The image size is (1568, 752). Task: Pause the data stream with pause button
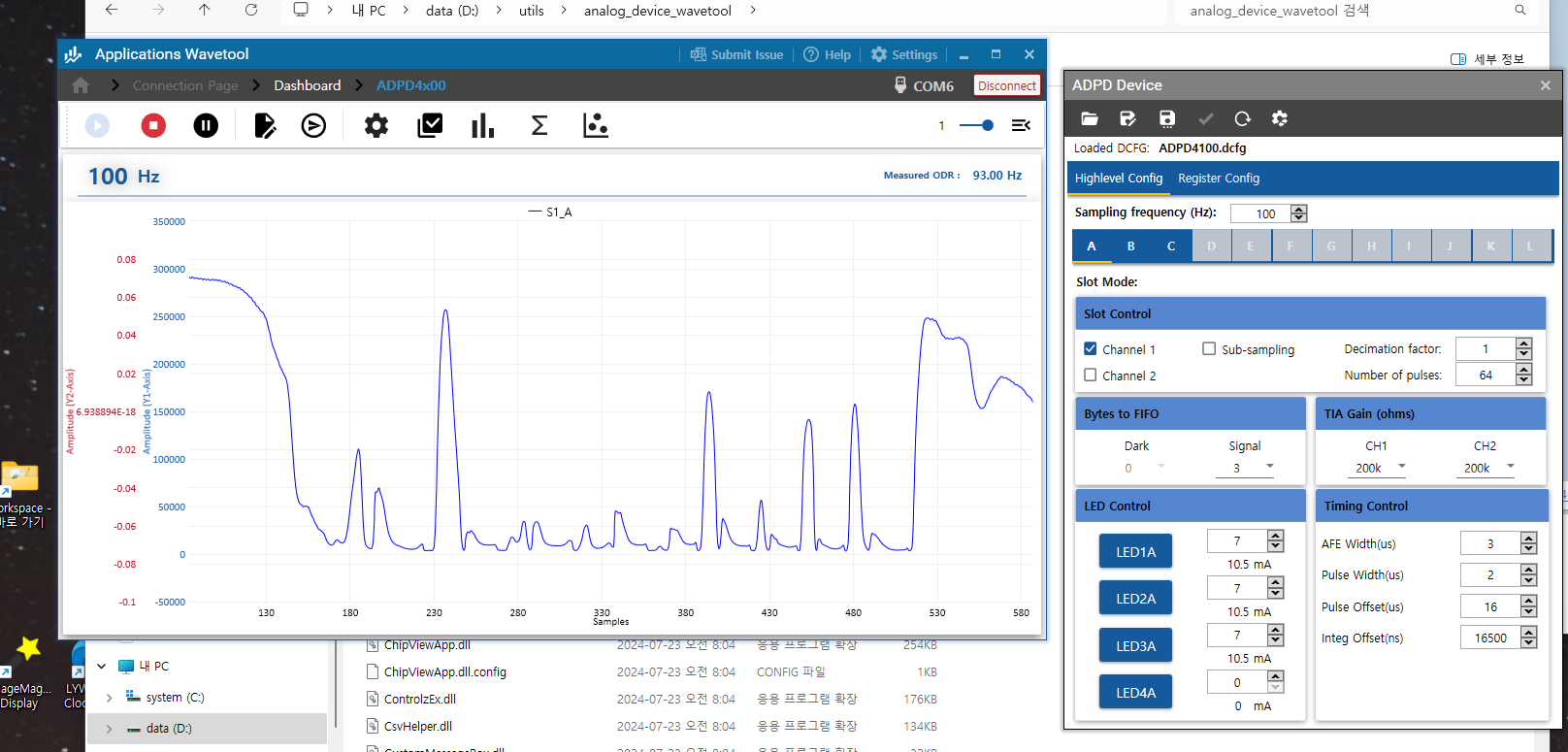coord(206,125)
